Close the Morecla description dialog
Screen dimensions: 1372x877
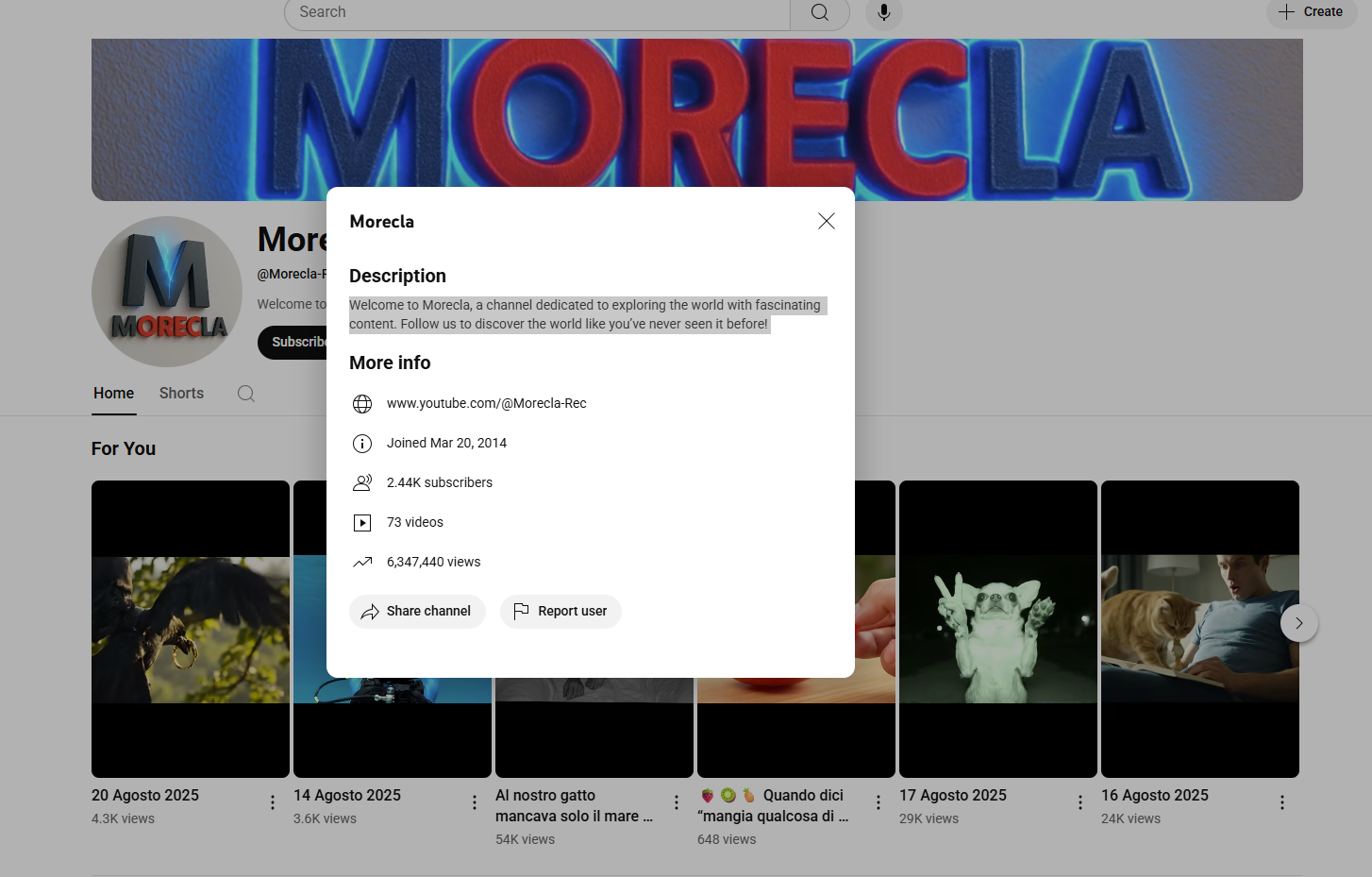(826, 221)
